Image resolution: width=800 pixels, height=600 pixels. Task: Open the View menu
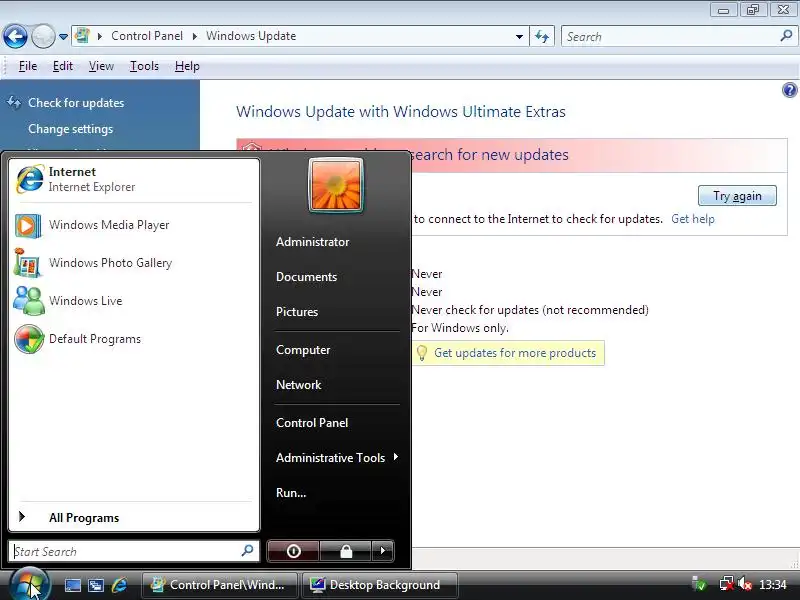point(101,66)
